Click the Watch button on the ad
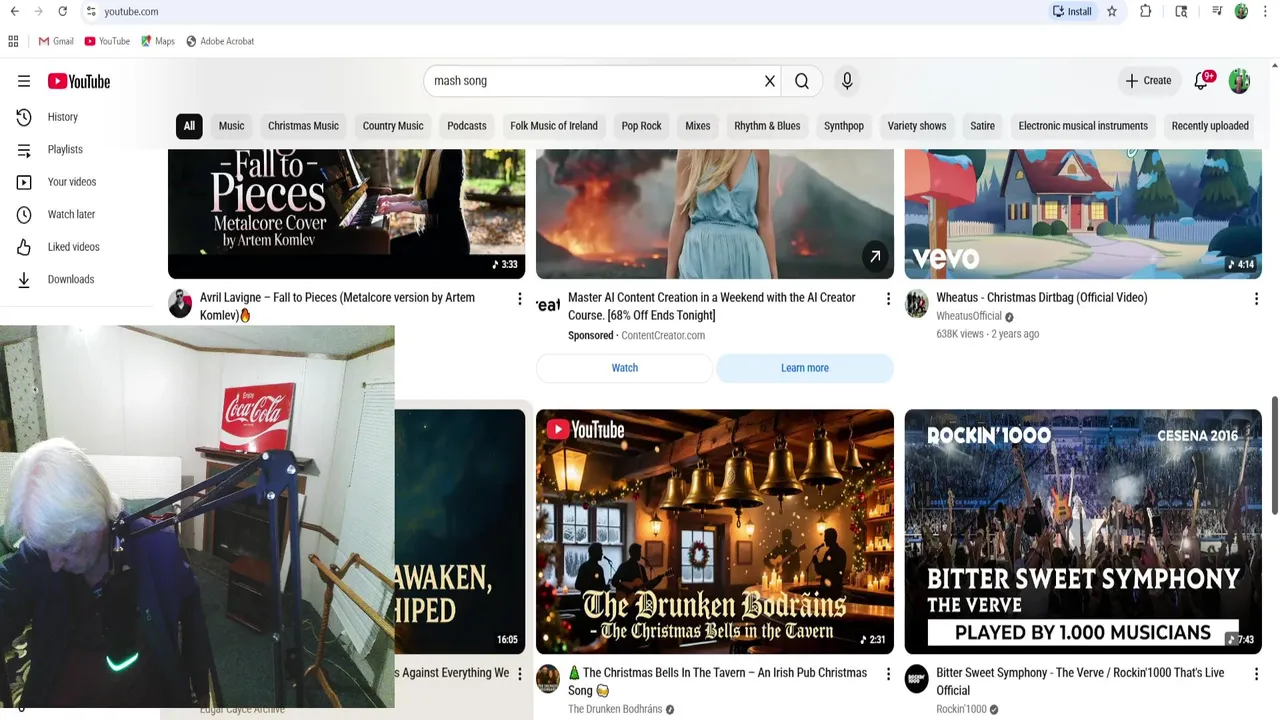Image resolution: width=1280 pixels, height=720 pixels. pyautogui.click(x=625, y=368)
